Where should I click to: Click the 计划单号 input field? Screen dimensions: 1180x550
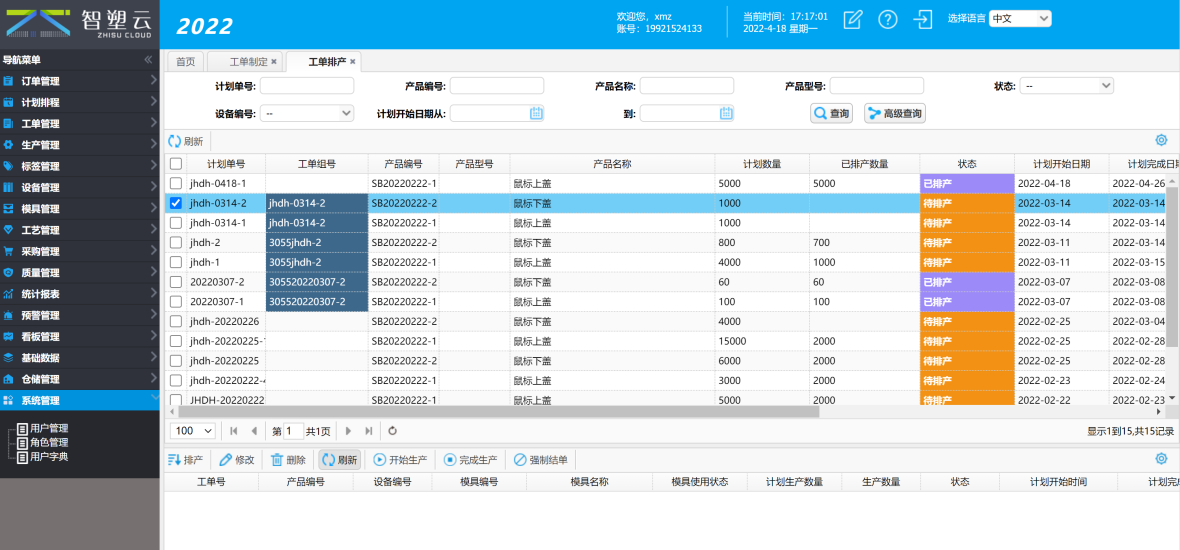coord(306,87)
